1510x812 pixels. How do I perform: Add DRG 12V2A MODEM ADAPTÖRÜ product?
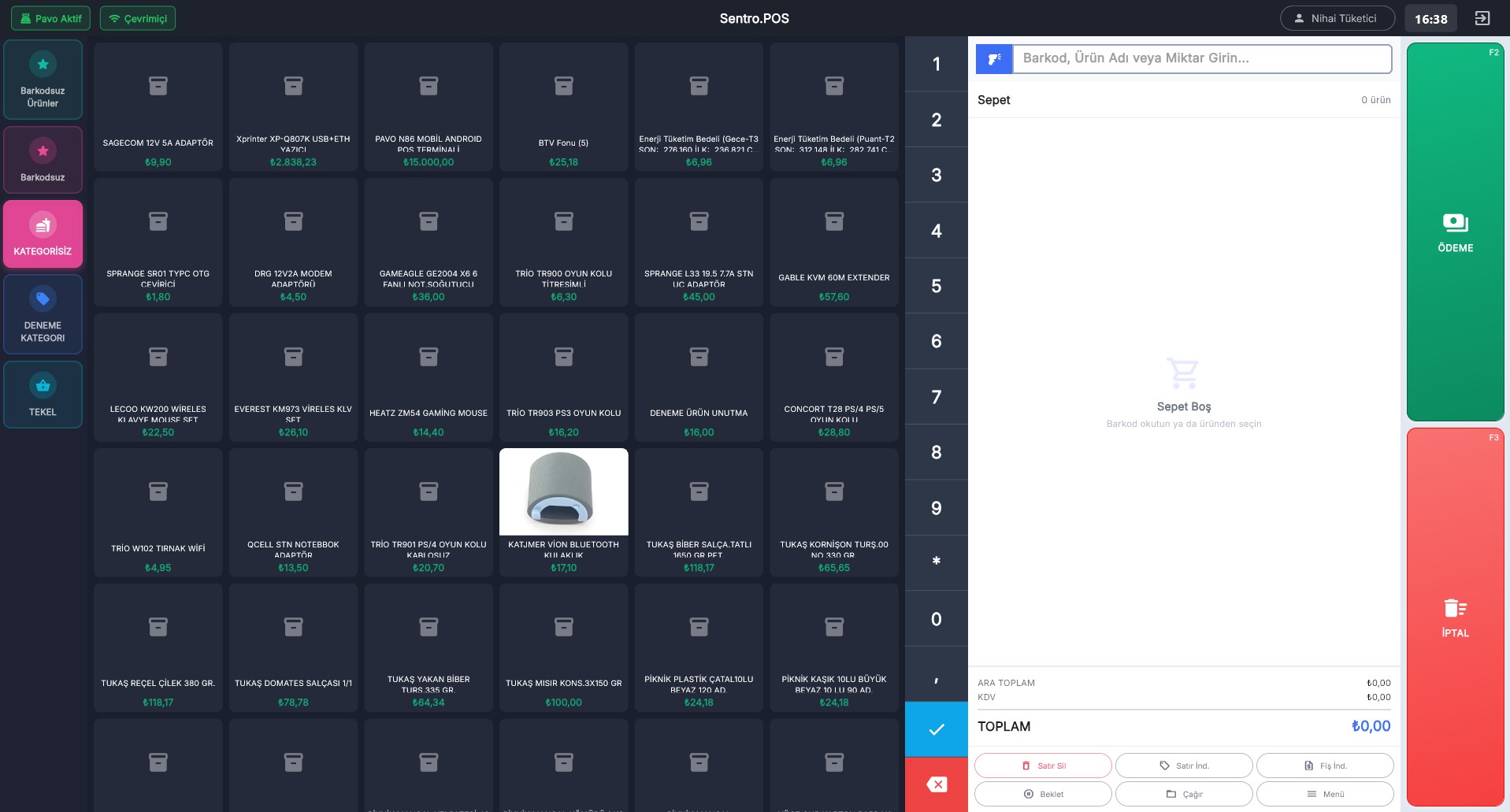tap(293, 243)
